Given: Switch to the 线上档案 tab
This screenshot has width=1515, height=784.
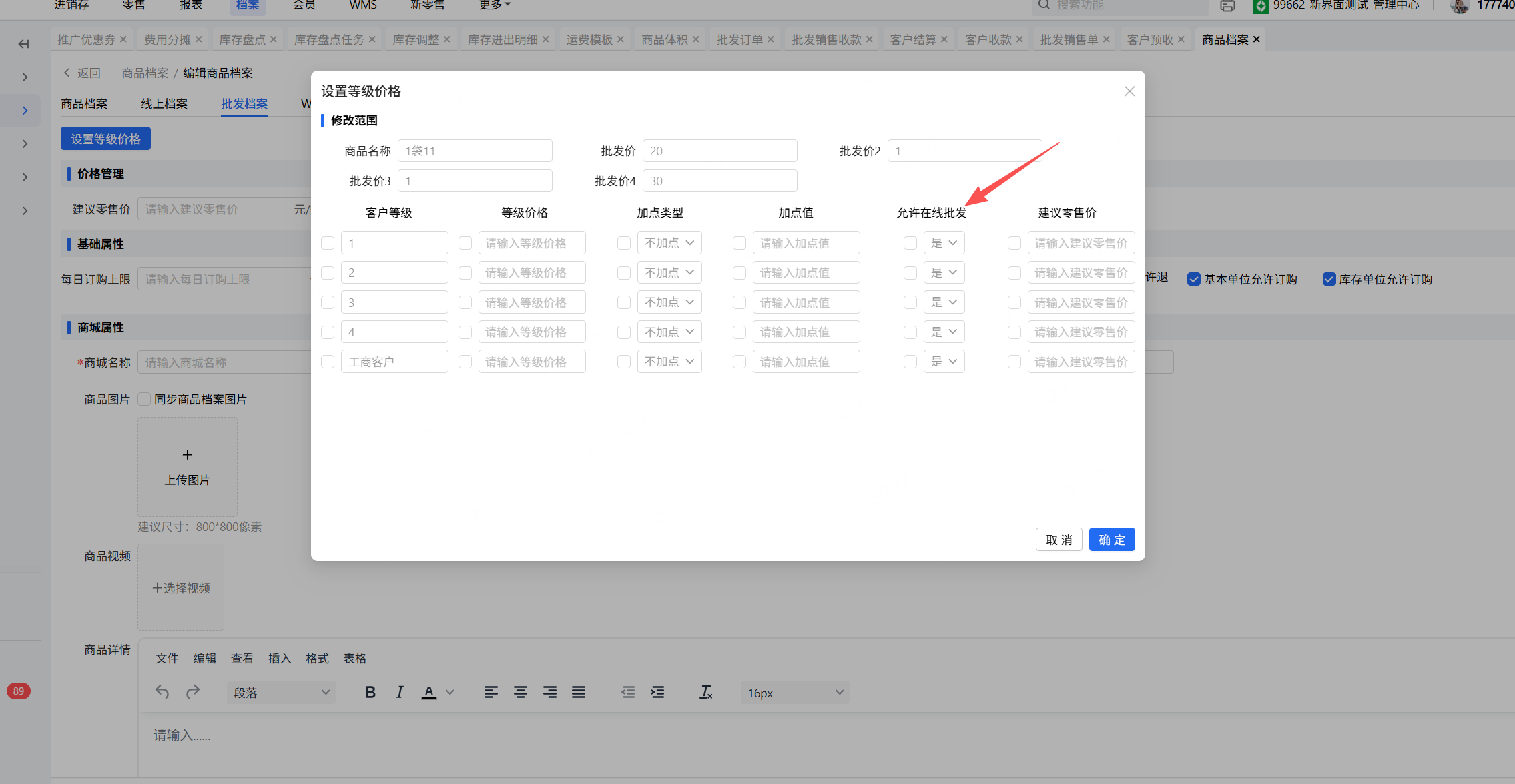Looking at the screenshot, I should (x=164, y=104).
